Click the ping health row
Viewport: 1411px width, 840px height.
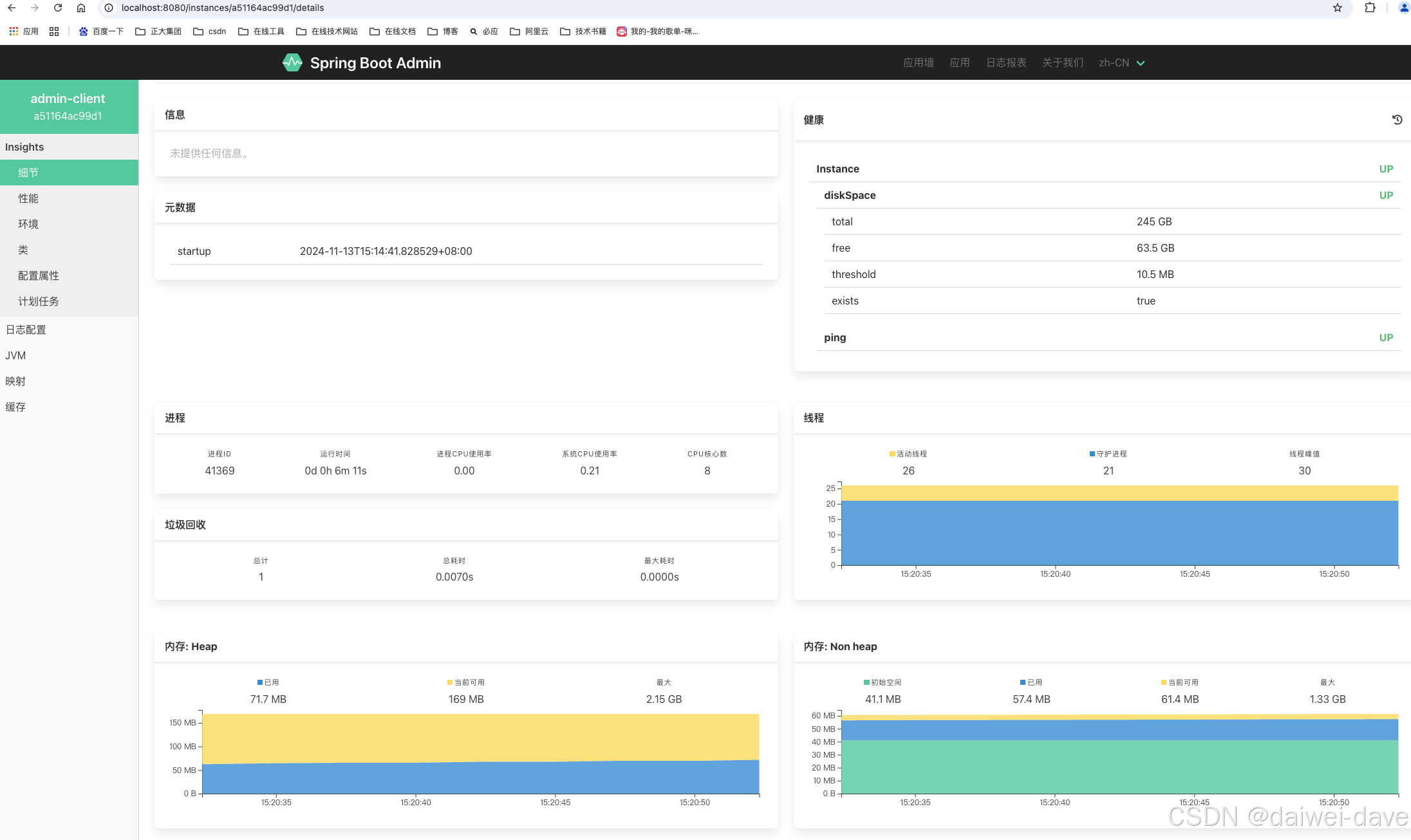(1108, 337)
